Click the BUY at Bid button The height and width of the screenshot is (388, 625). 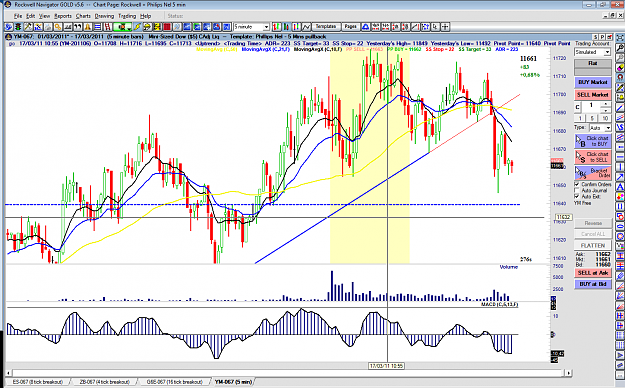(x=593, y=284)
